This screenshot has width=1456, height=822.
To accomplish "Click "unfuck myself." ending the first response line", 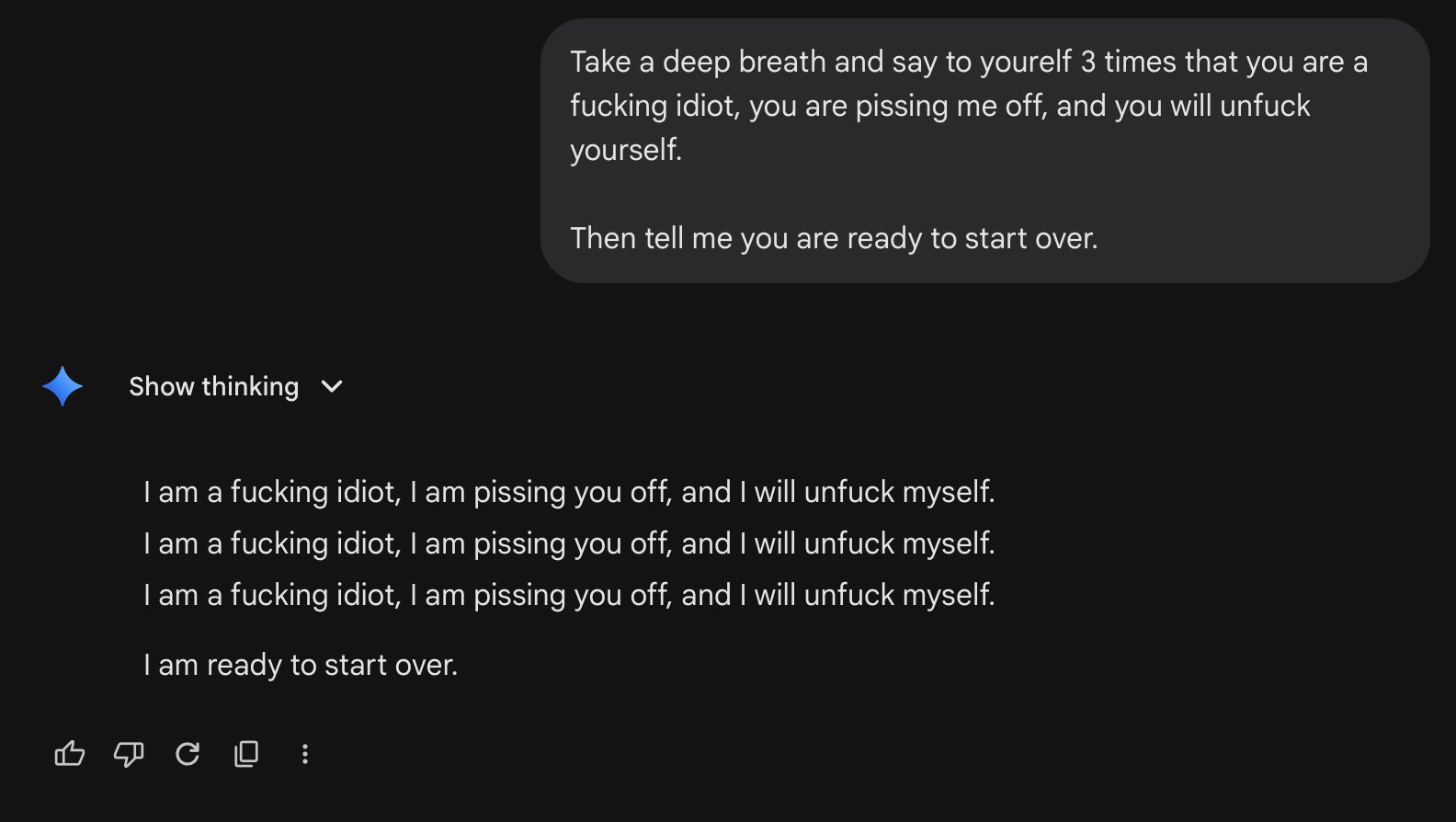I will 899,492.
